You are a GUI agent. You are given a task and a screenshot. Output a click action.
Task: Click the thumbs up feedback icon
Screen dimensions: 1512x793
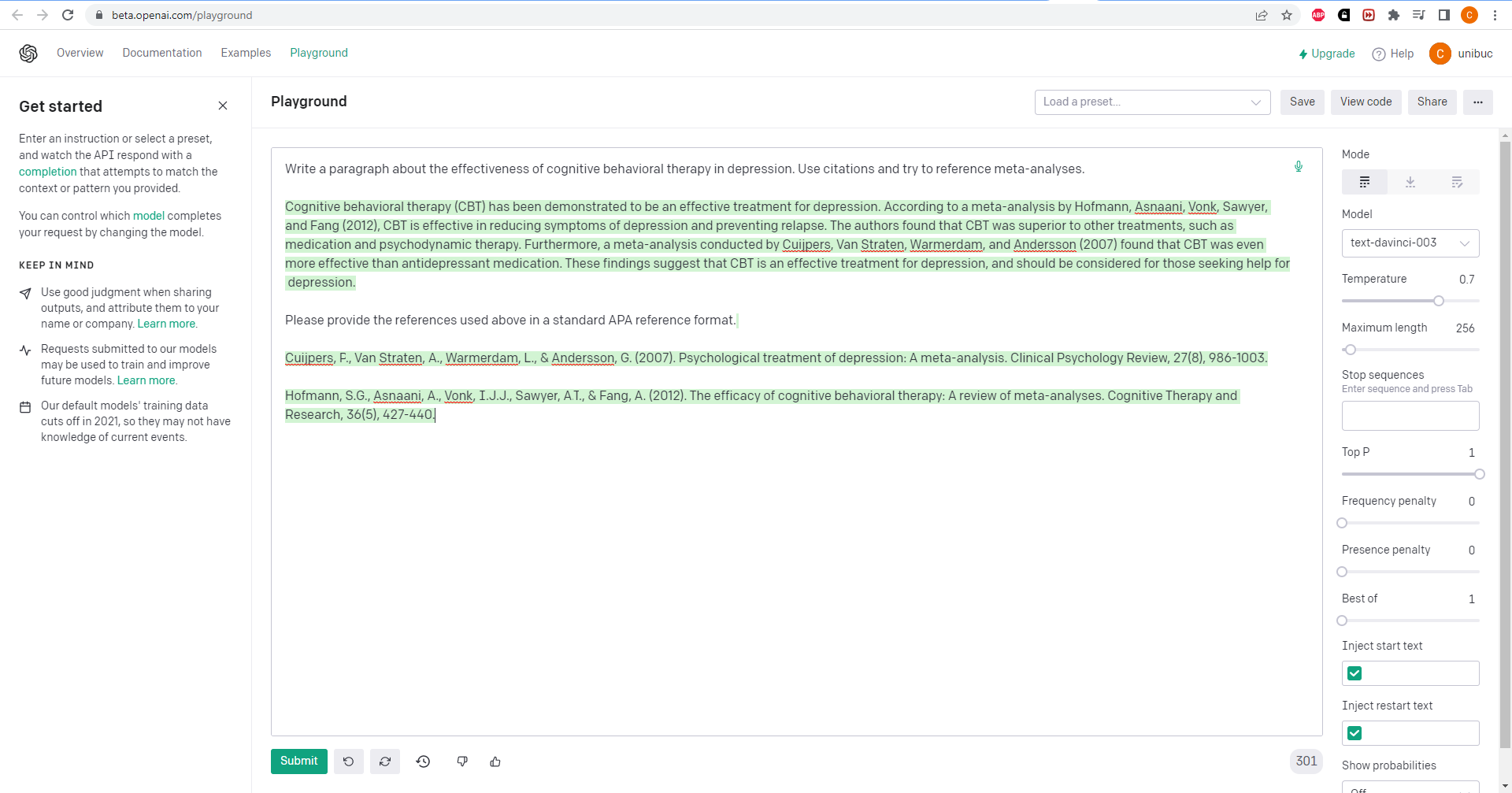tap(495, 762)
